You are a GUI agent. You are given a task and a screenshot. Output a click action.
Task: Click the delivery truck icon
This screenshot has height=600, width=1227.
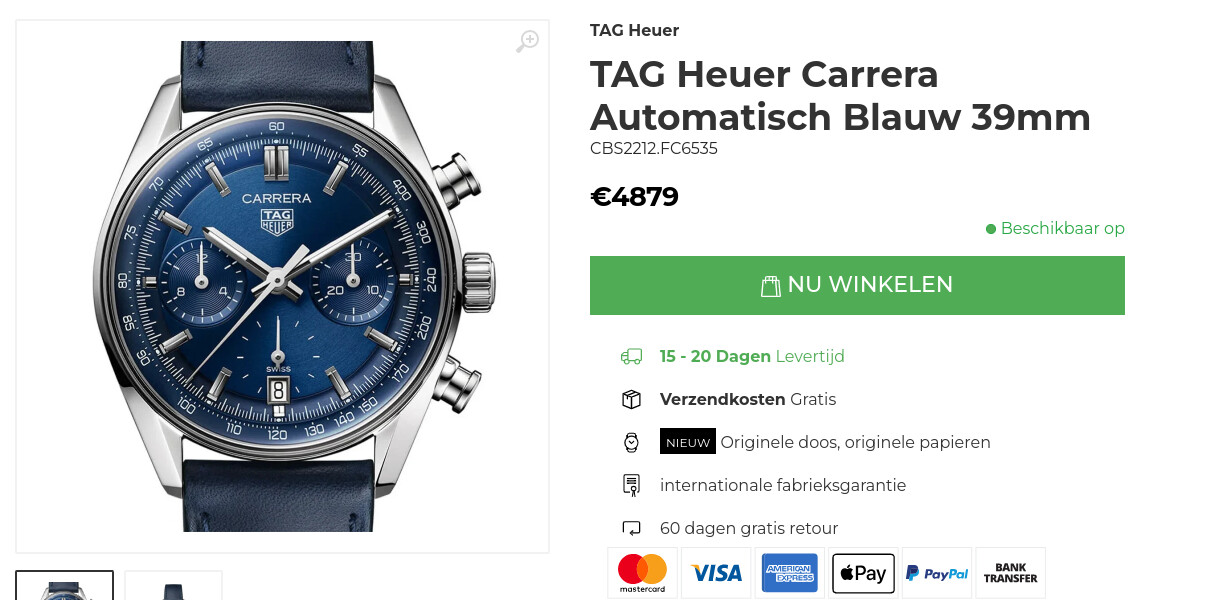631,356
